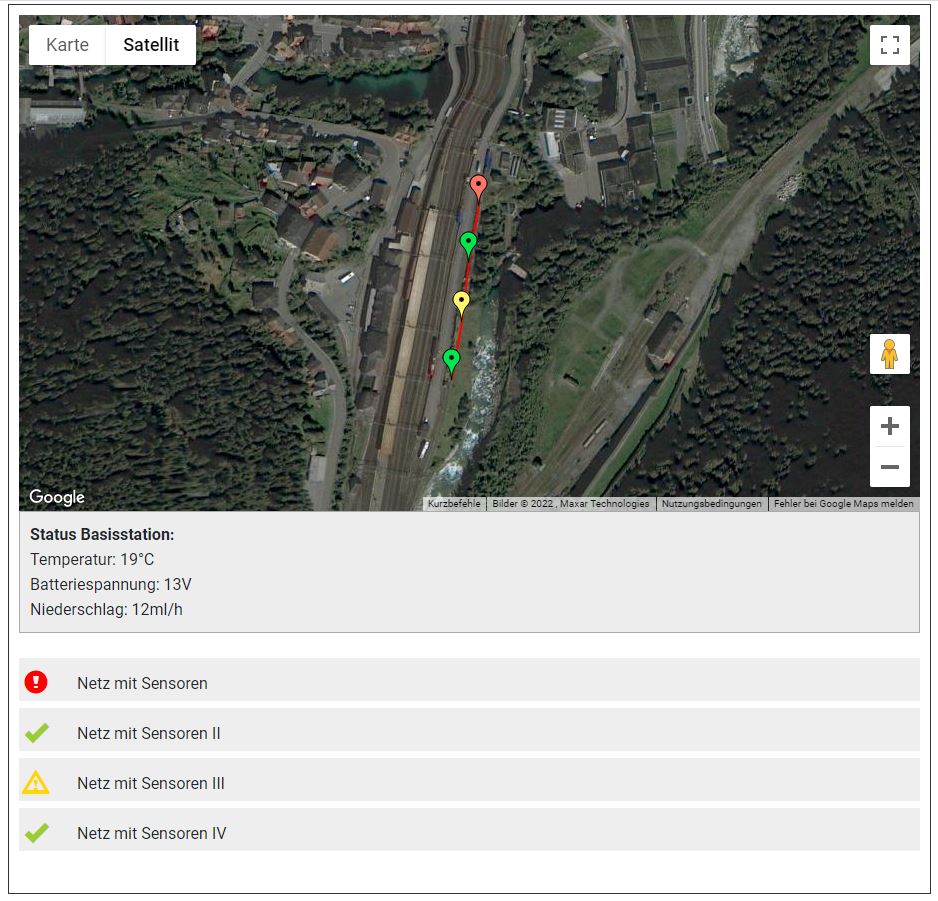Switch to Karte map view
This screenshot has height=901, width=938.
[x=67, y=45]
